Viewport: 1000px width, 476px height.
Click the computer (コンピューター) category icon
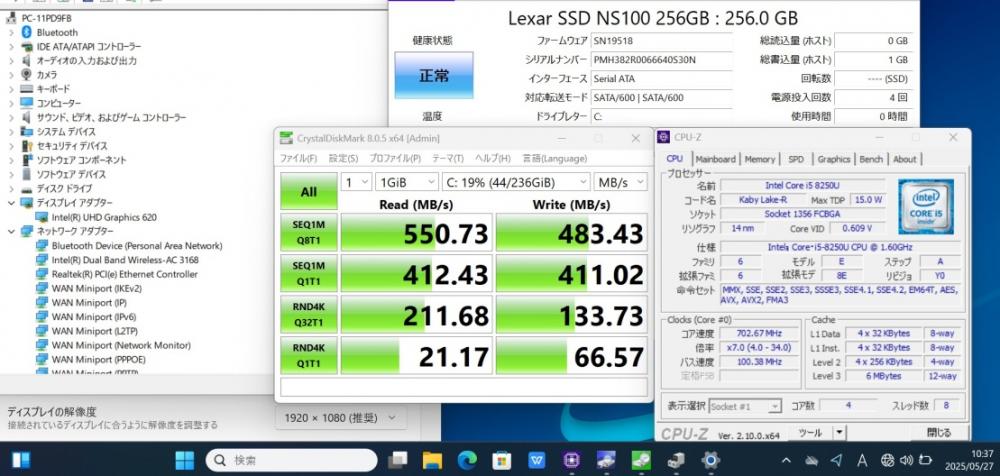27,103
